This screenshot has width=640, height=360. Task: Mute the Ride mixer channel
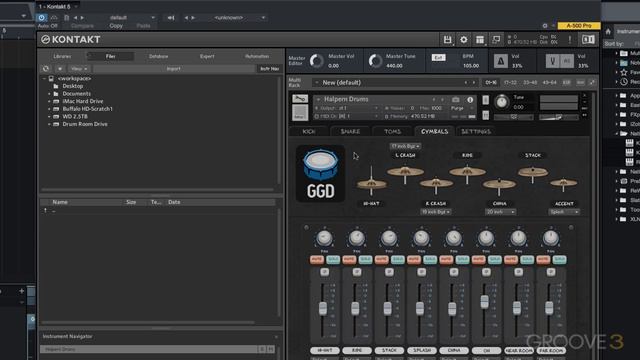point(349,260)
